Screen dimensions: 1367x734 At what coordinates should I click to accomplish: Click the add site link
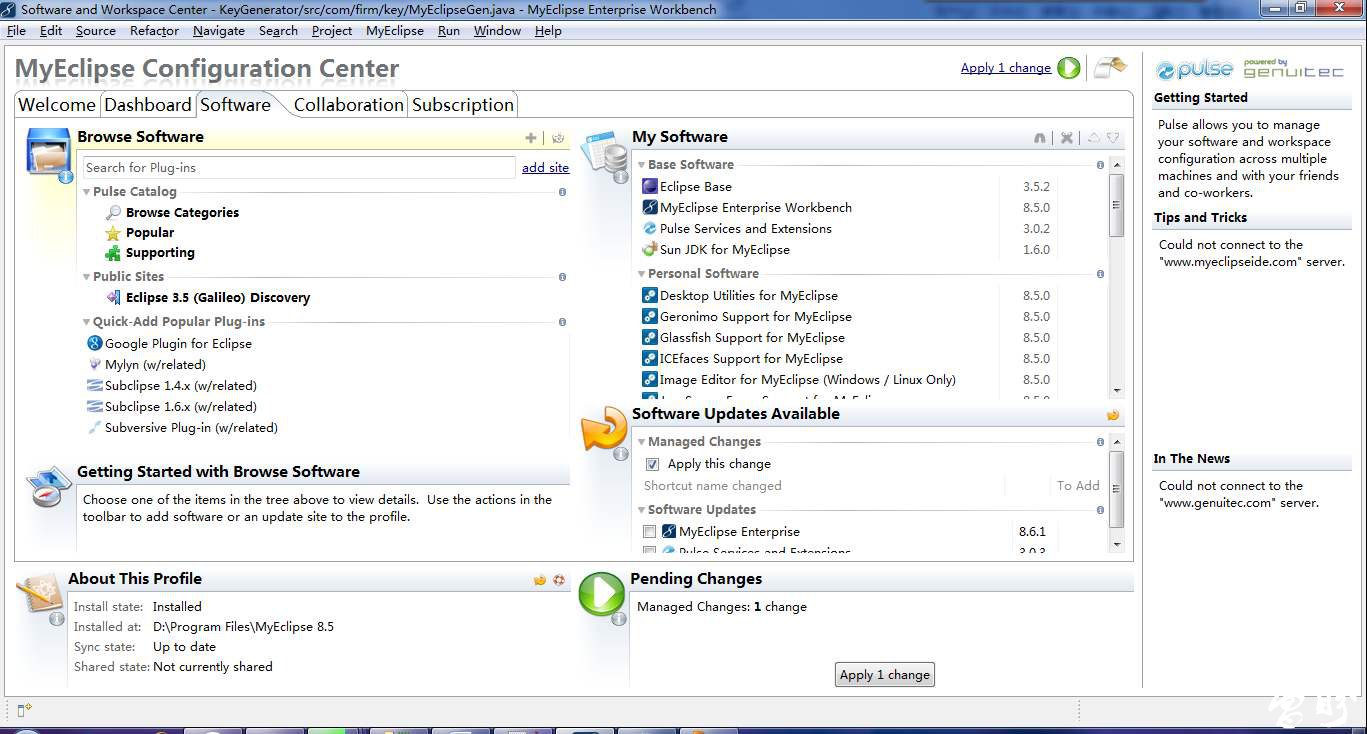tap(545, 168)
